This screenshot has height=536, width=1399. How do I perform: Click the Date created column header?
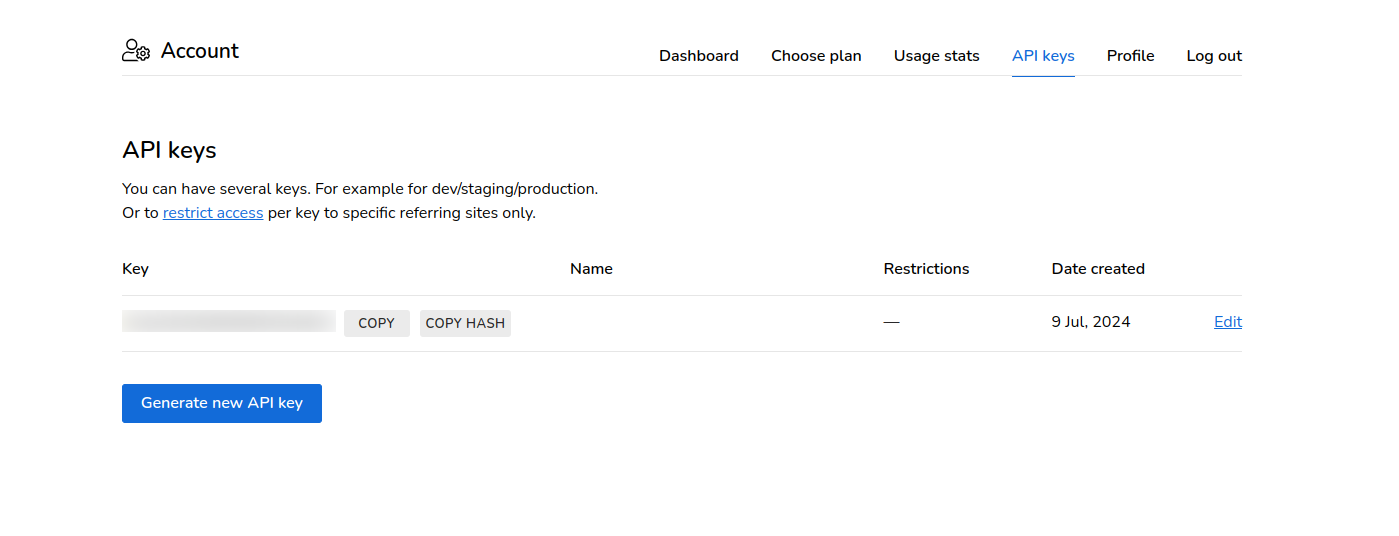point(1098,269)
